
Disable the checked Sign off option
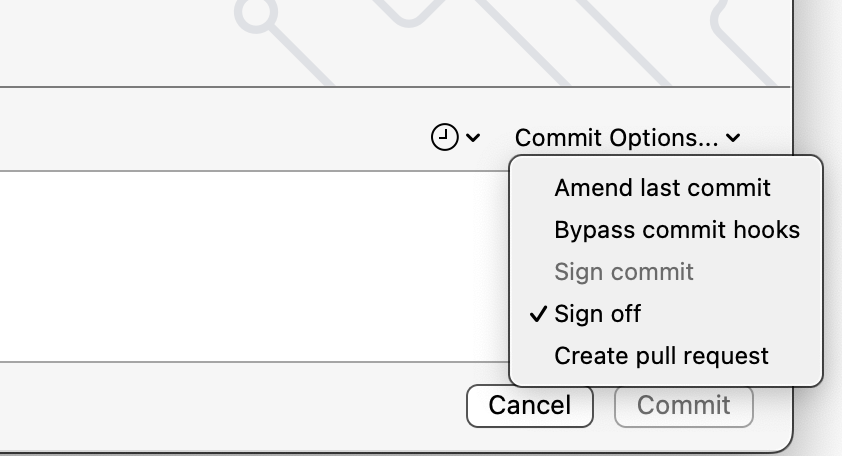[x=598, y=314]
